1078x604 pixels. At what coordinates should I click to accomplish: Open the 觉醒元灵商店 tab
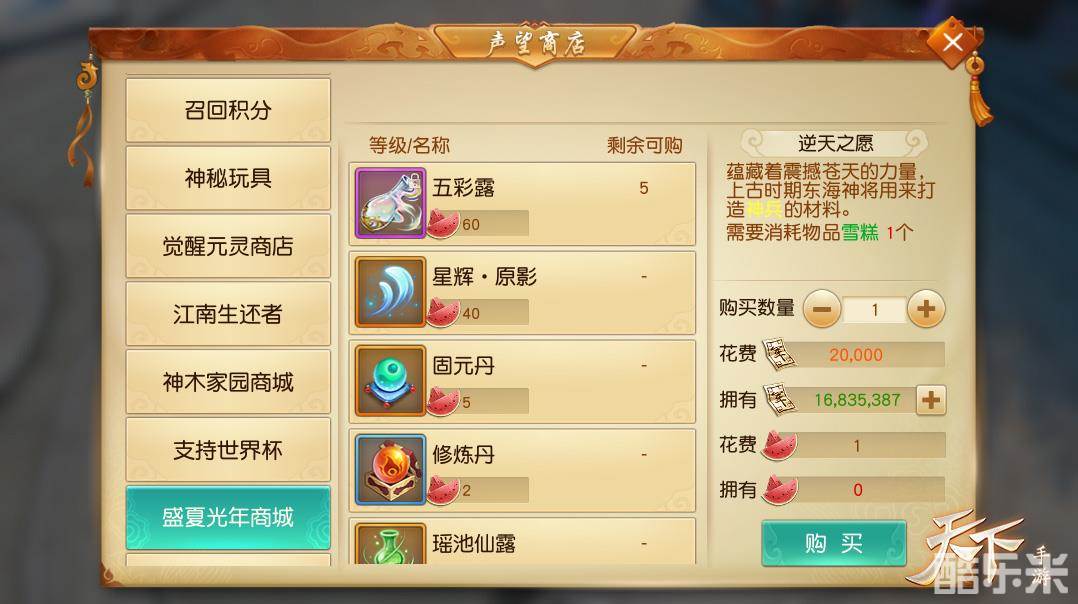click(x=228, y=246)
